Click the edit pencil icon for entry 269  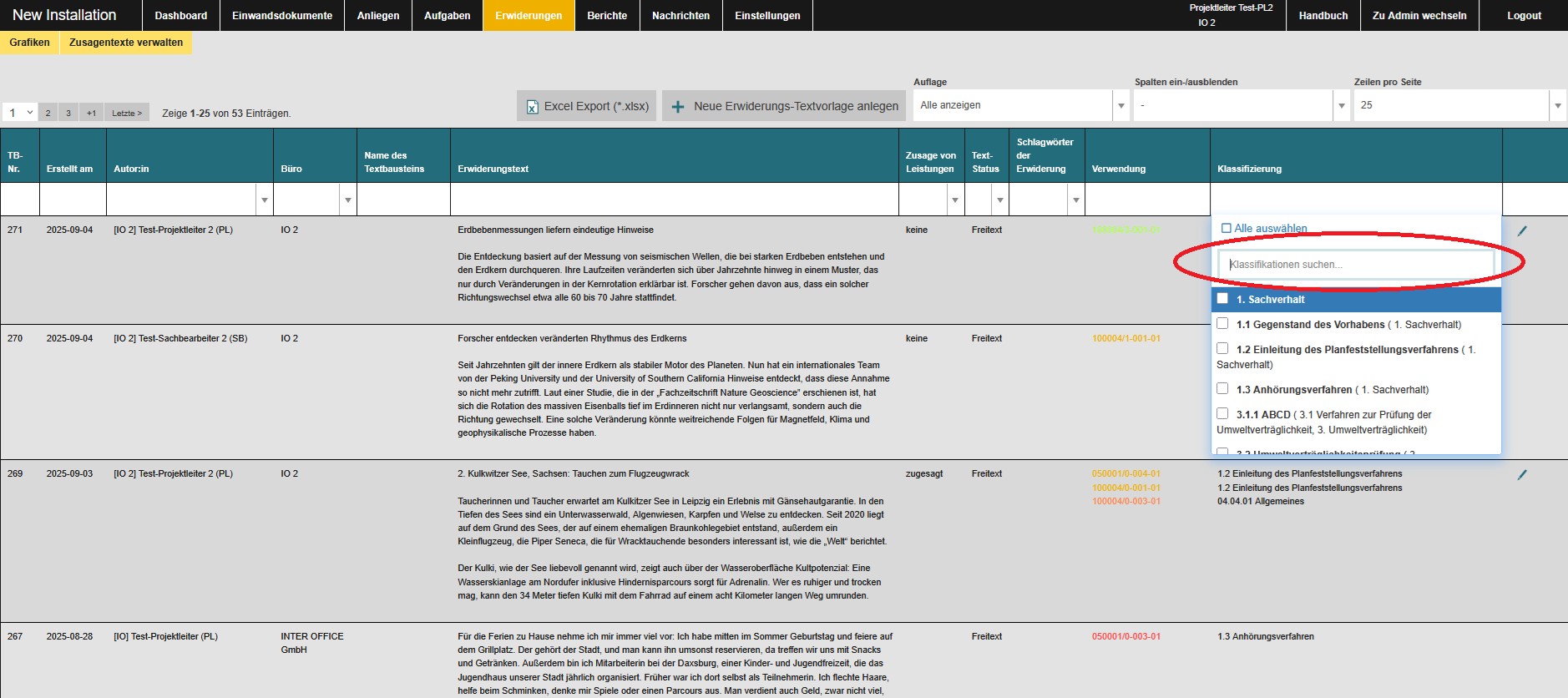(x=1522, y=475)
